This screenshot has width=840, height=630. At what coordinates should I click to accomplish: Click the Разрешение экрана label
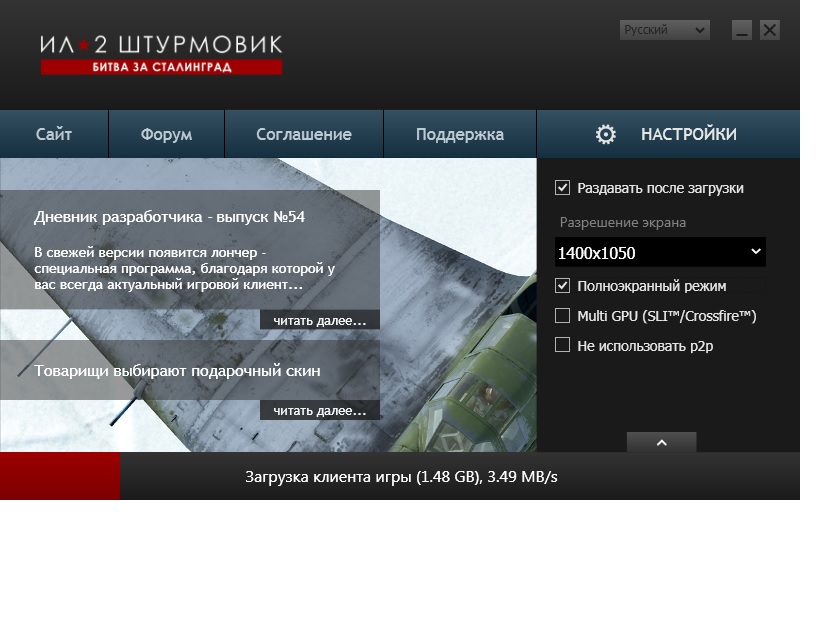[x=622, y=222]
